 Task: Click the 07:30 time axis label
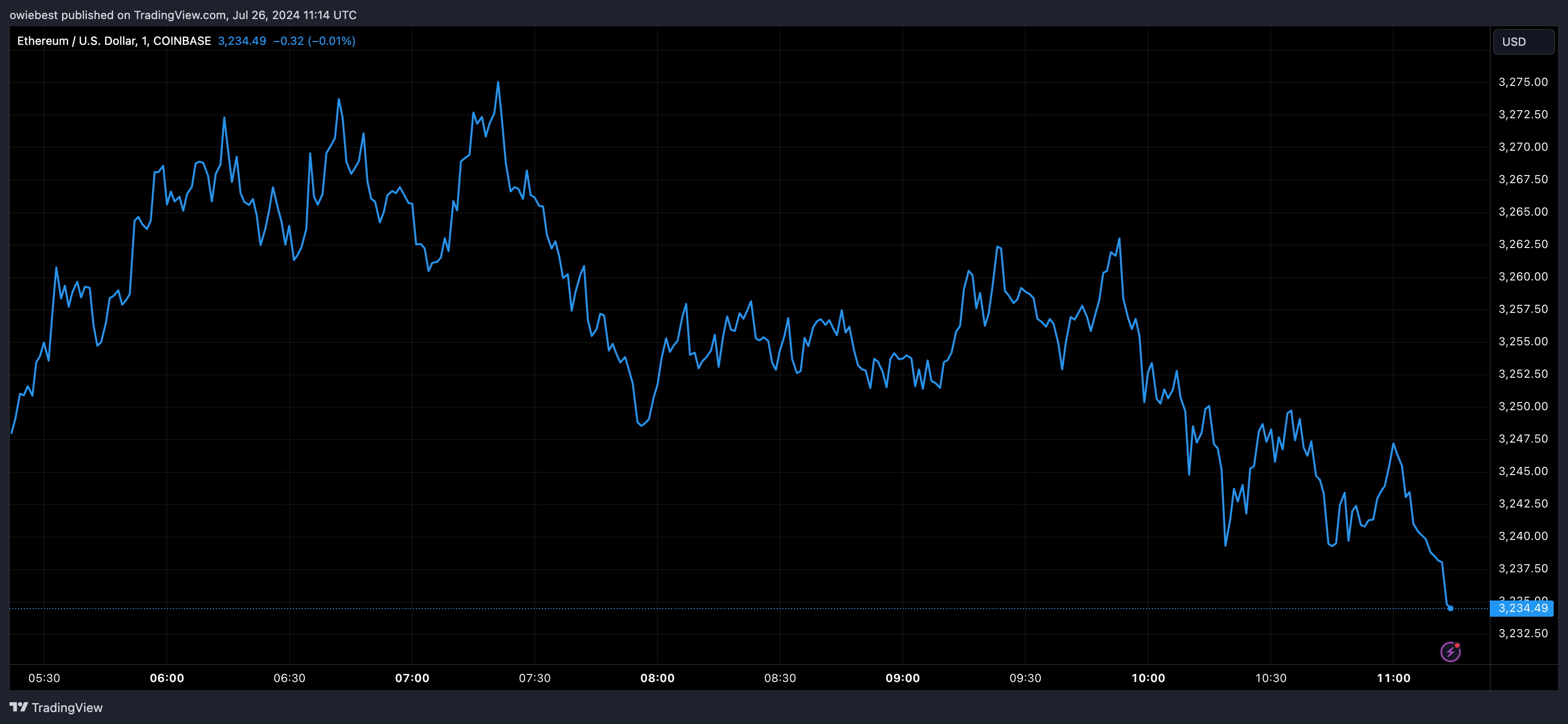[x=534, y=678]
